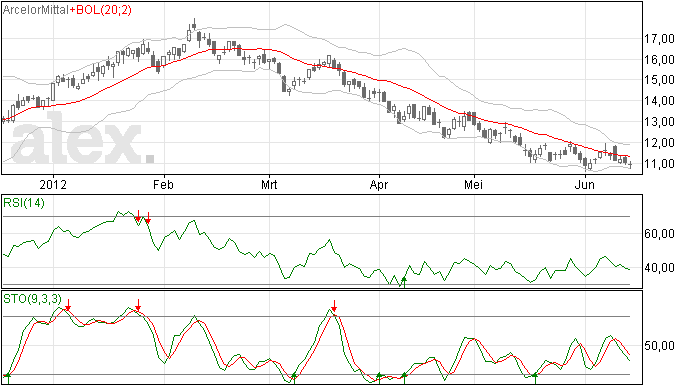Click the Feb date axis label
The height and width of the screenshot is (387, 690).
163,184
